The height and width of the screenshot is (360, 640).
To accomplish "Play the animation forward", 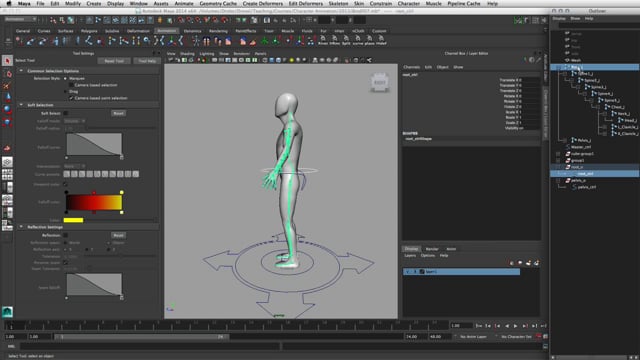I will [516, 326].
